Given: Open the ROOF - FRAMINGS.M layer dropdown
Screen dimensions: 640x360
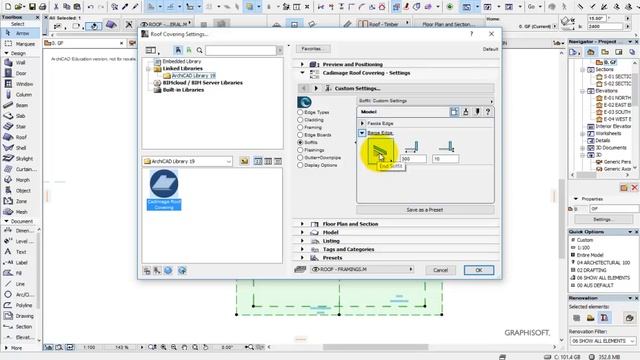Looking at the screenshot, I should click(362, 269).
